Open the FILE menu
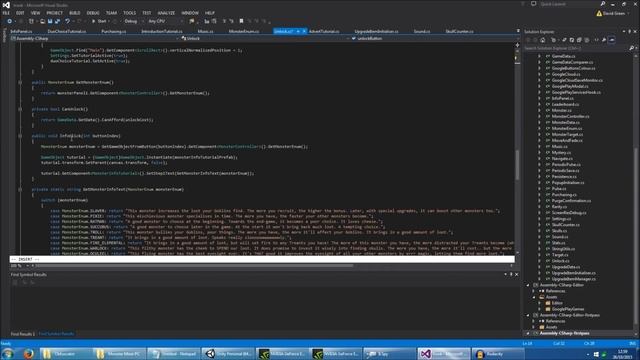The width and height of the screenshot is (640, 360). pos(6,13)
